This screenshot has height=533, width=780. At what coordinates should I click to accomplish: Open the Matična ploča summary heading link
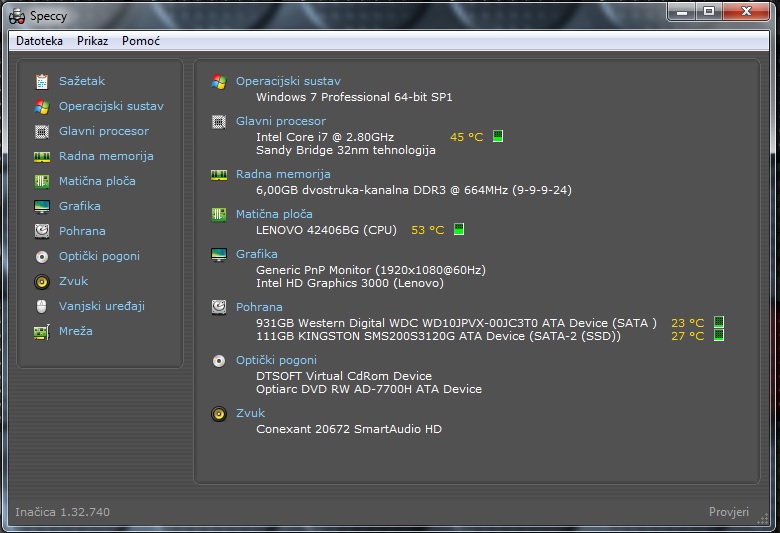coord(274,214)
